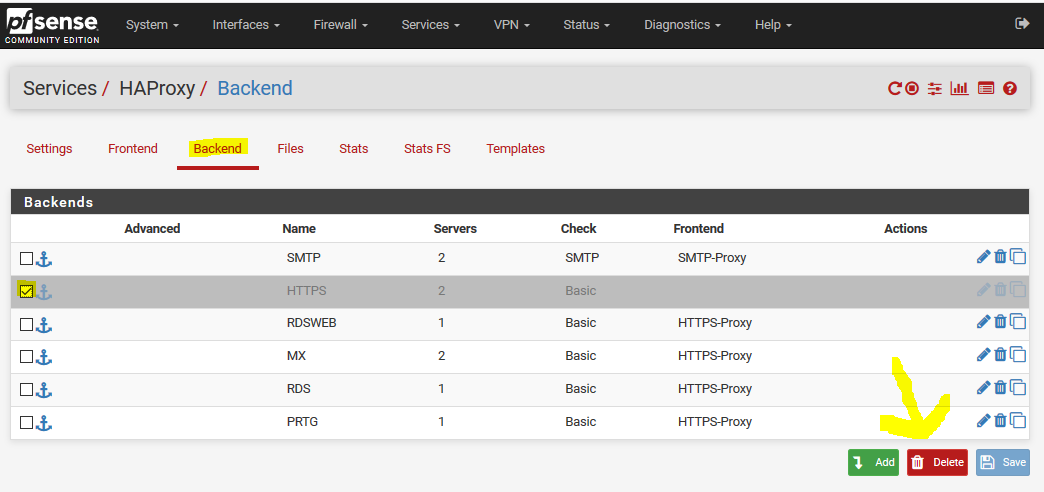
Task: Delete the SMTP backend trash icon
Action: coord(1000,256)
